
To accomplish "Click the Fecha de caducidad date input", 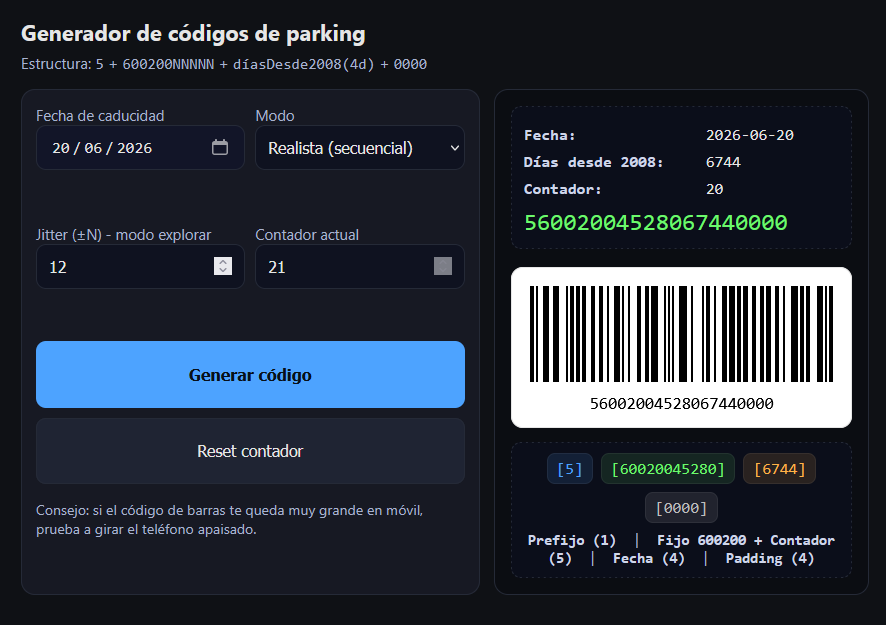I will 140,147.
